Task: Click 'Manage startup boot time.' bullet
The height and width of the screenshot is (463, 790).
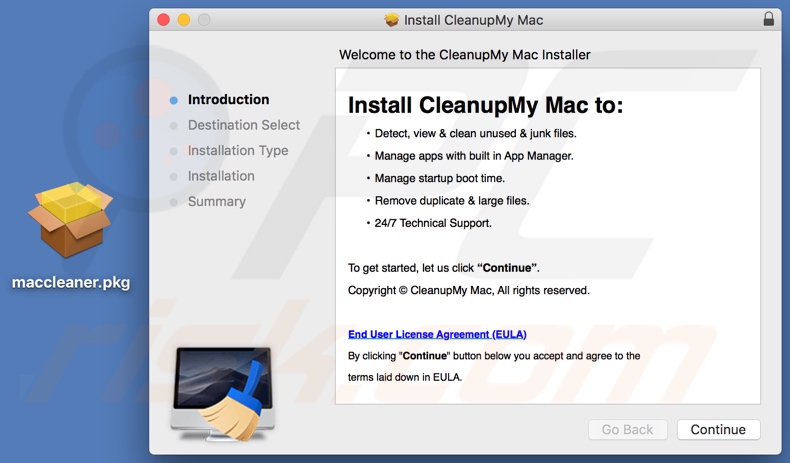Action: pyautogui.click(x=439, y=178)
